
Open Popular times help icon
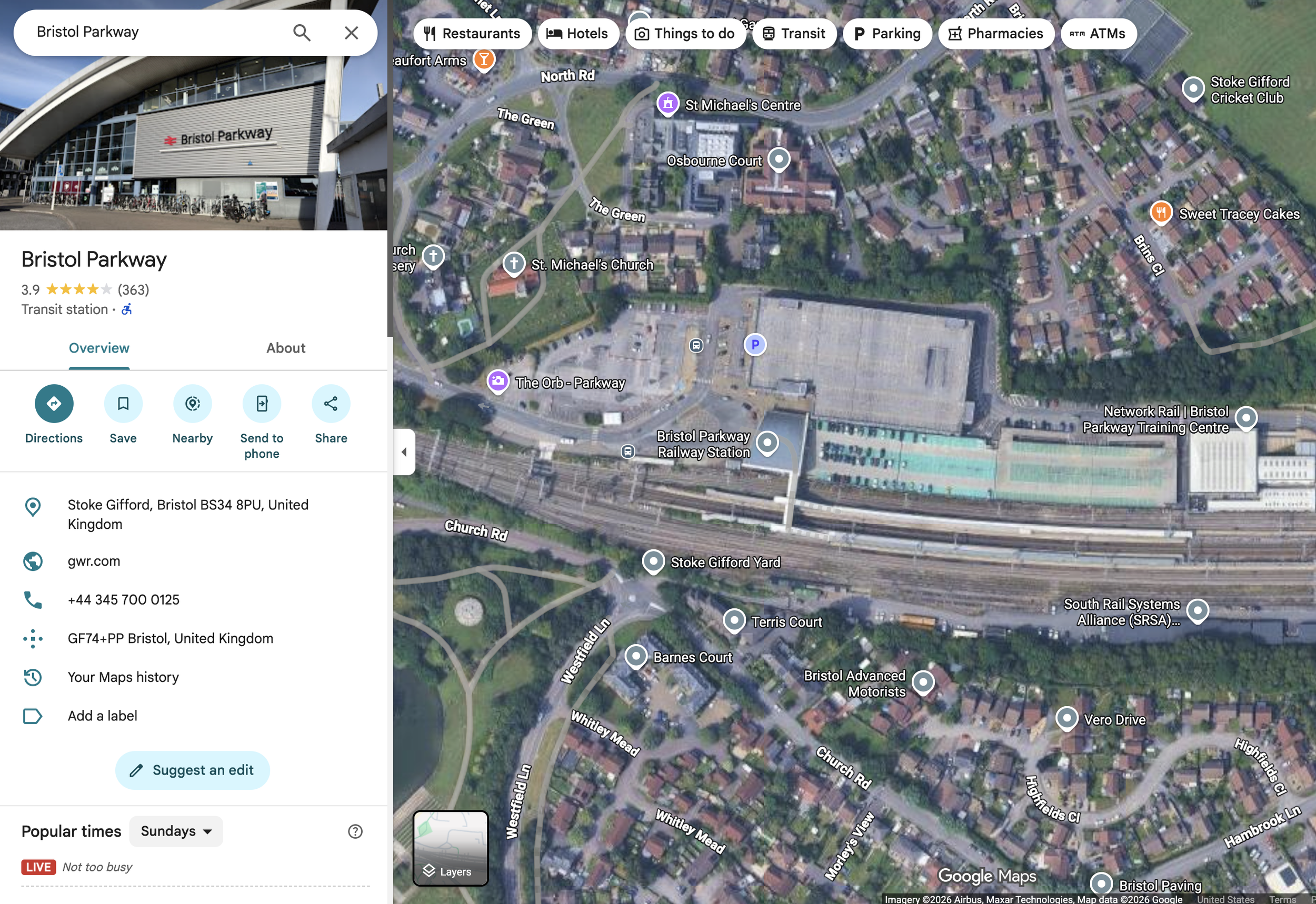[355, 831]
